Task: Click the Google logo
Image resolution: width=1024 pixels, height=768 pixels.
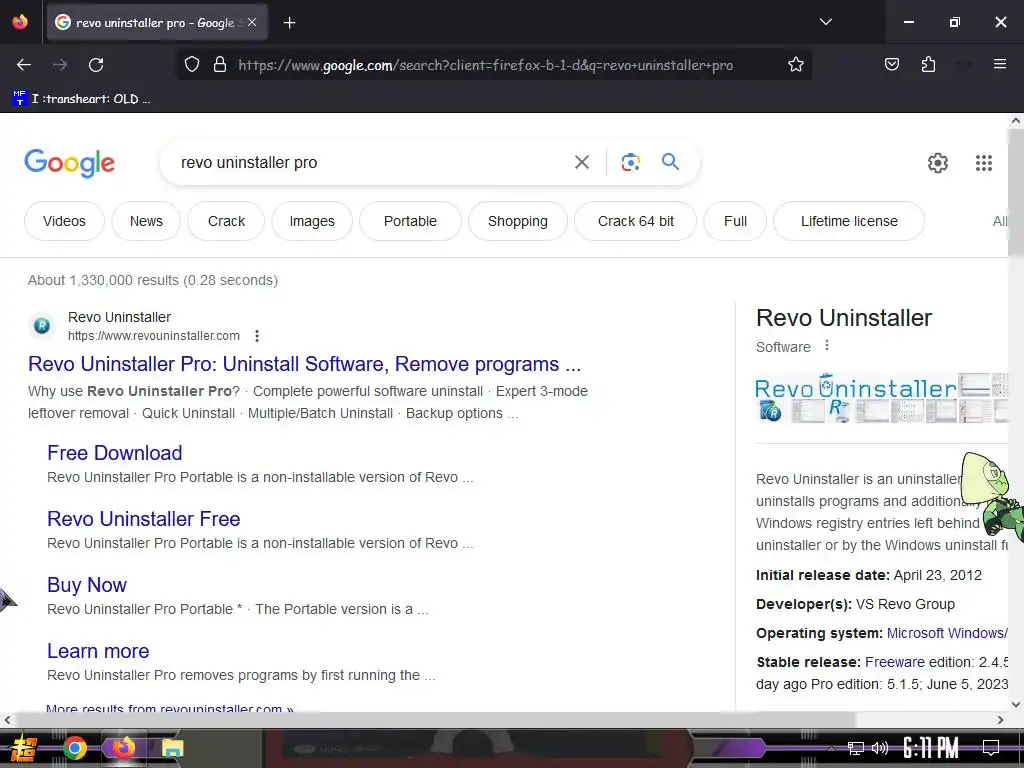Action: coord(69,163)
